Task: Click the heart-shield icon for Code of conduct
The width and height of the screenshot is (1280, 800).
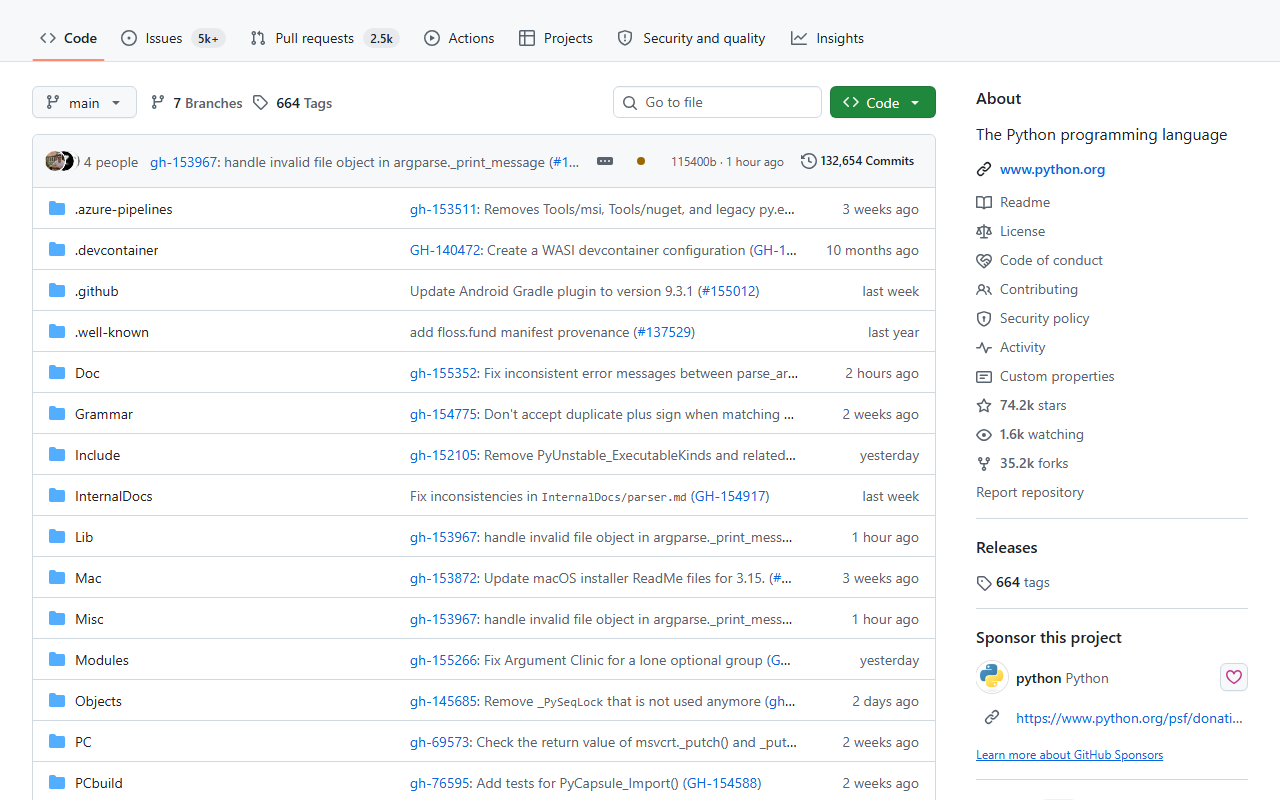Action: click(x=984, y=260)
